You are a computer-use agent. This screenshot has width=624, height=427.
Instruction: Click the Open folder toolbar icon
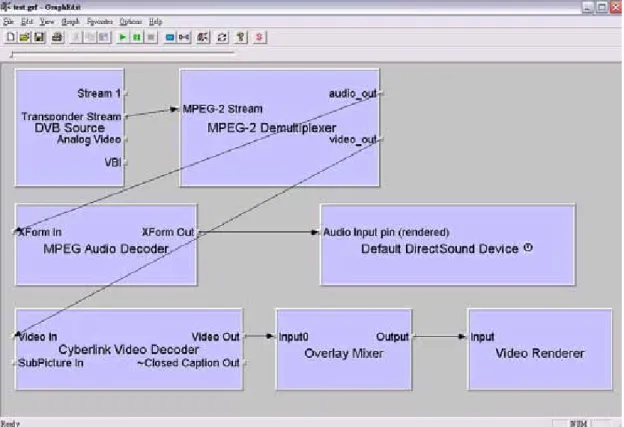(x=24, y=37)
